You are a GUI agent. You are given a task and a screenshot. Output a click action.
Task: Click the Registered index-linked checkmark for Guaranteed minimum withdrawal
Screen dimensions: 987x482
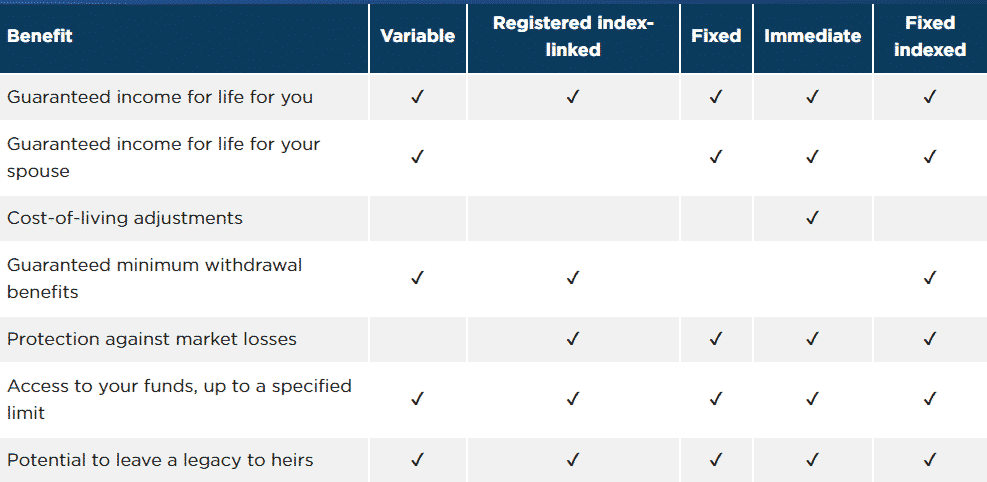point(572,277)
